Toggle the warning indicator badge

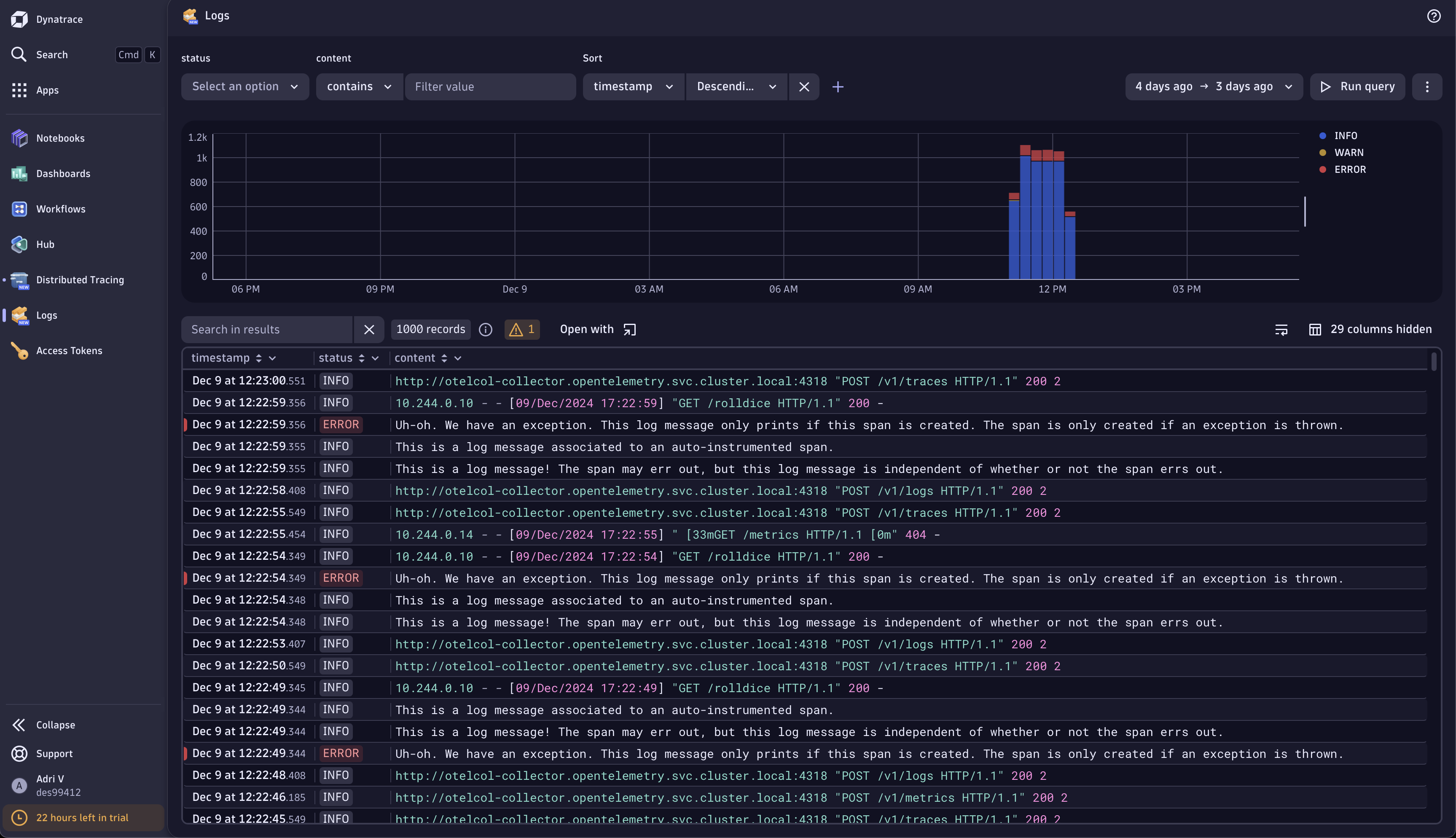pyautogui.click(x=521, y=329)
